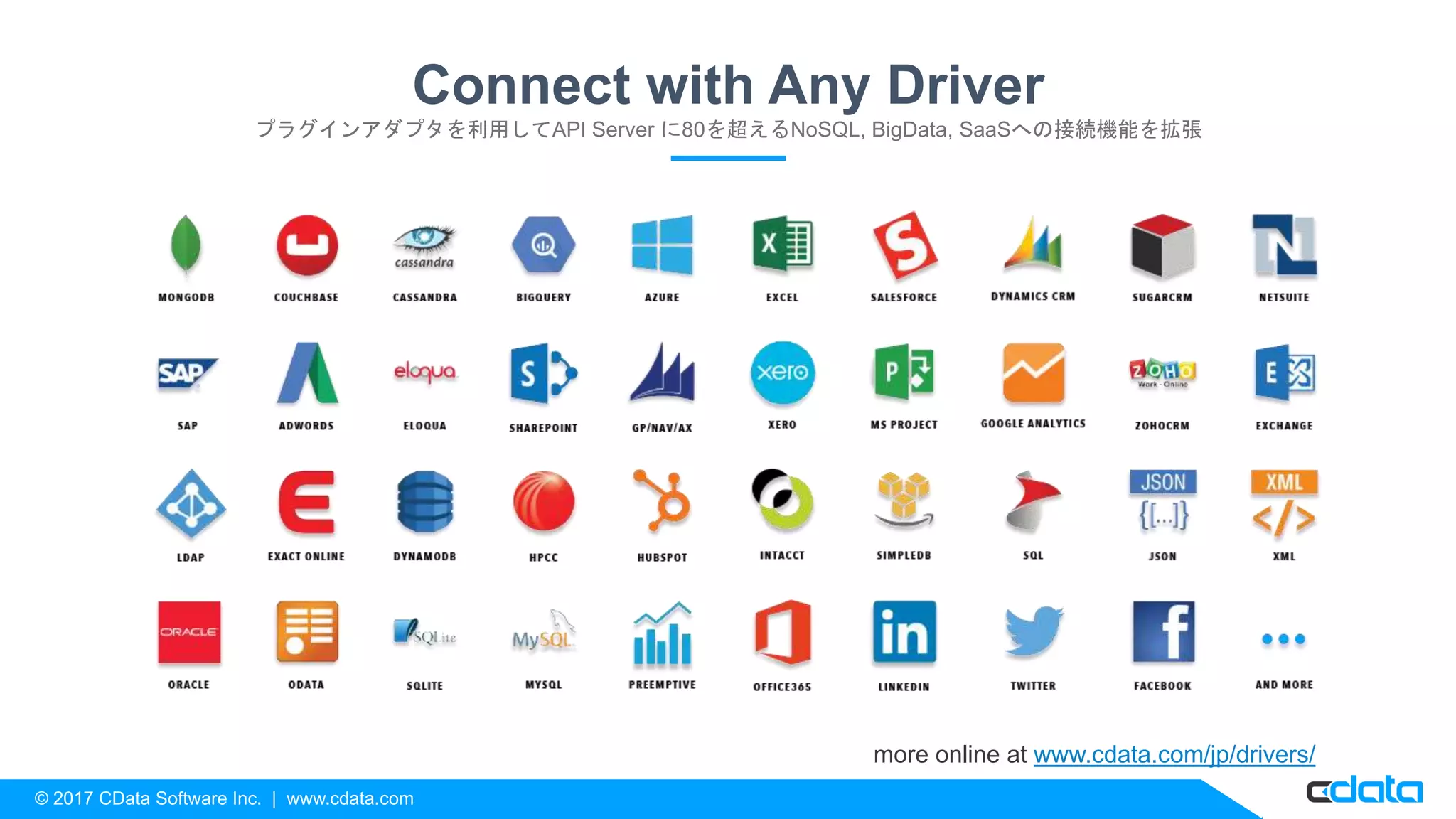This screenshot has height=819, width=1456.
Task: Click the 'GOOGLE ANALYTICS' label text
Action: [x=1033, y=424]
